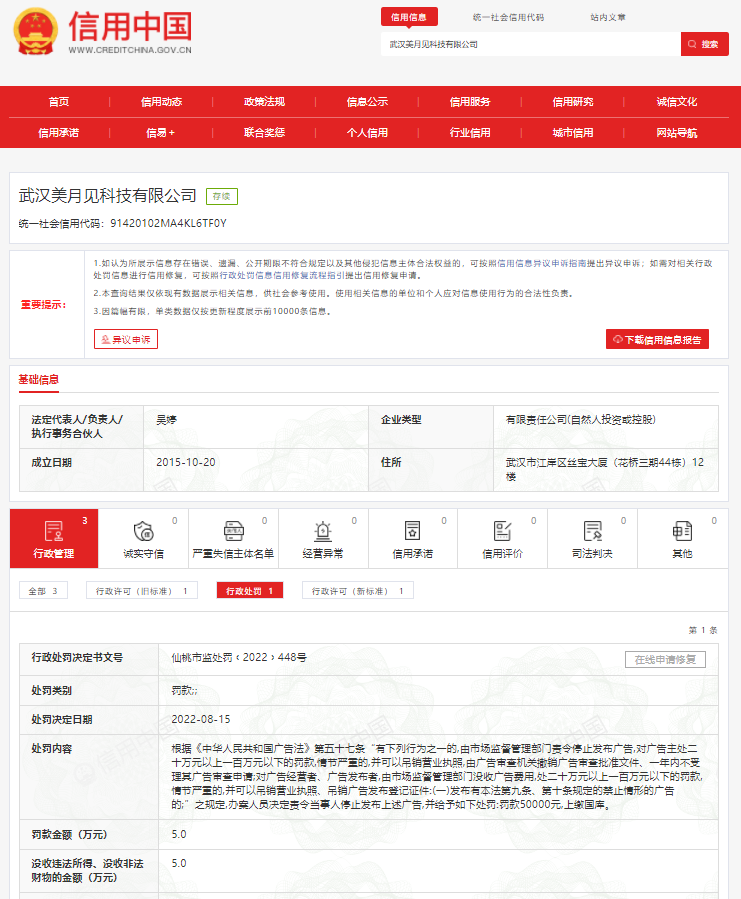Filter by 行政处罚 1
Image resolution: width=741 pixels, height=899 pixels.
249,591
